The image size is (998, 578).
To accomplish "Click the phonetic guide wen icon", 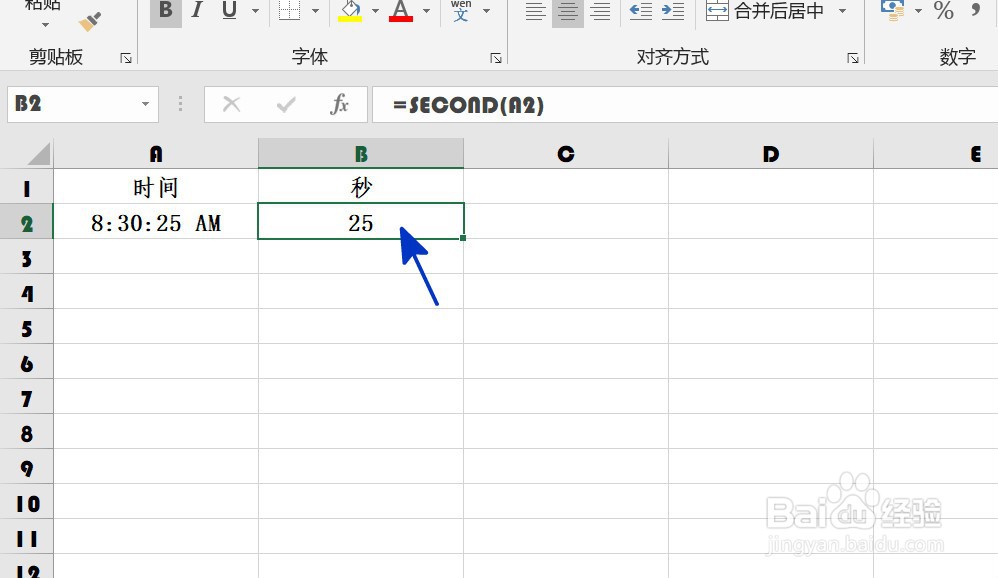I will point(461,11).
